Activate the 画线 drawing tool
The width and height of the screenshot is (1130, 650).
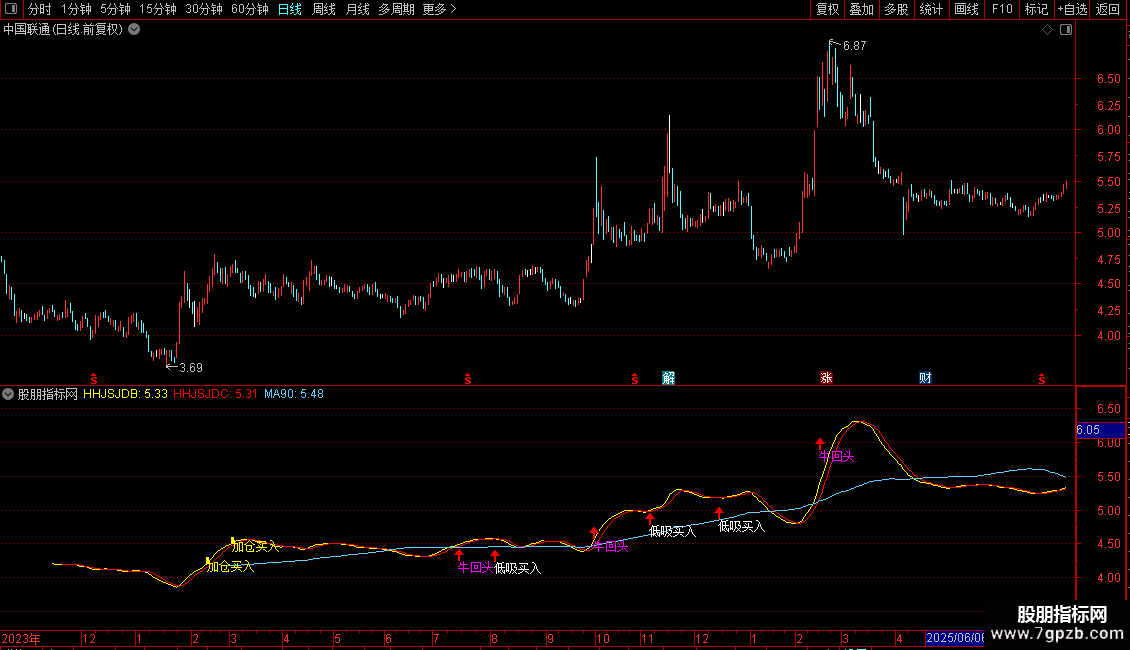(x=966, y=9)
